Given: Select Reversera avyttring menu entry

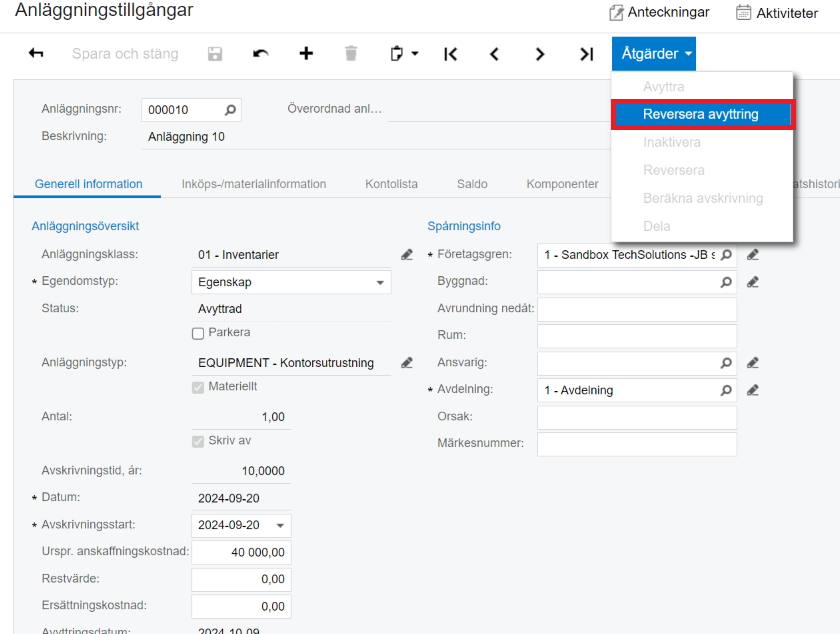Looking at the screenshot, I should (x=702, y=114).
